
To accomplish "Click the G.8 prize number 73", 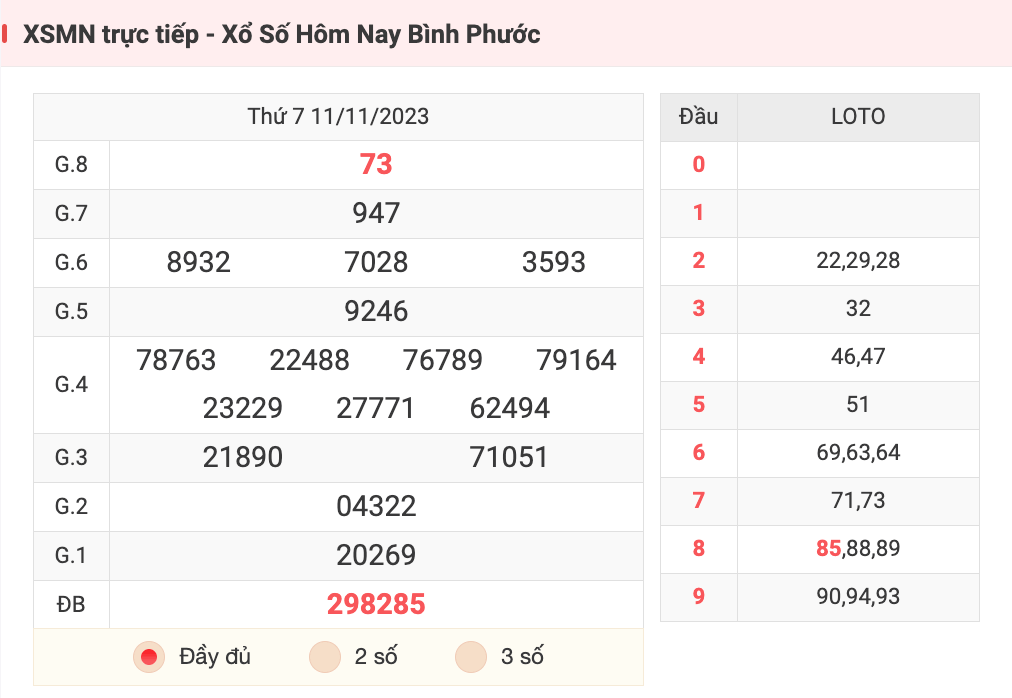I will point(376,164).
